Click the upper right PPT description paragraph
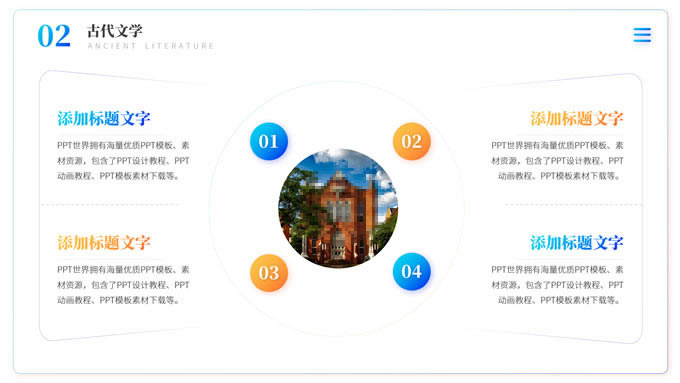This screenshot has width=680, height=383. tap(557, 160)
